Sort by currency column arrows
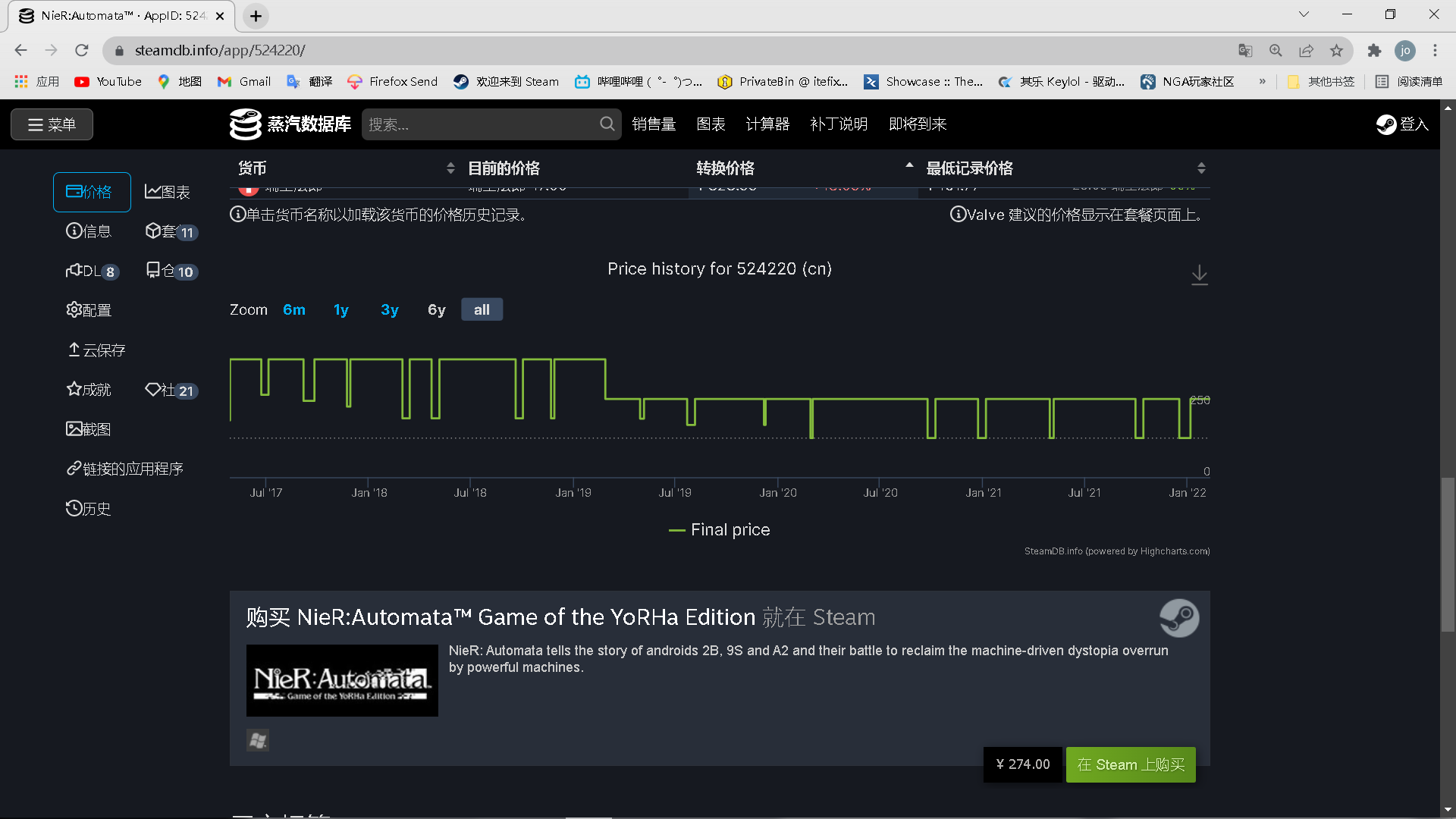Image resolution: width=1456 pixels, height=819 pixels. [450, 168]
